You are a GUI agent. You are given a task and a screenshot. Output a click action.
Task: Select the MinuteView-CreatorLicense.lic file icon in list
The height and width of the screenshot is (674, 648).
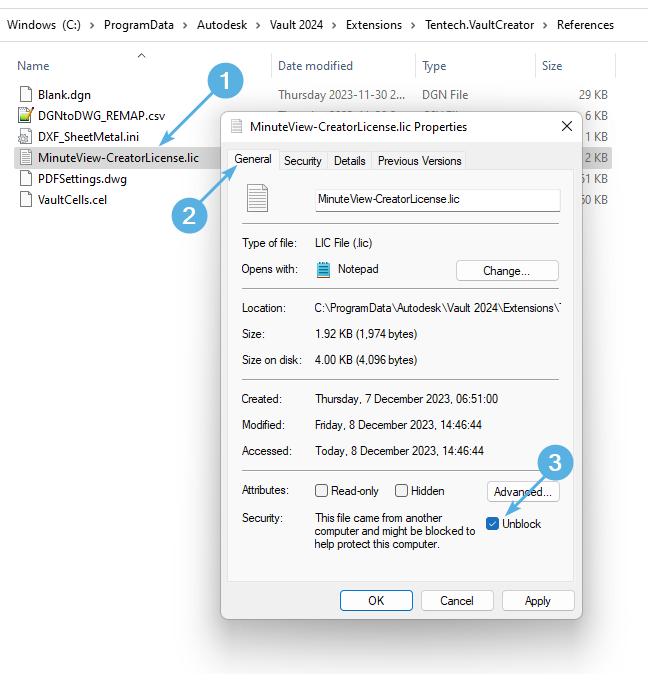26,157
